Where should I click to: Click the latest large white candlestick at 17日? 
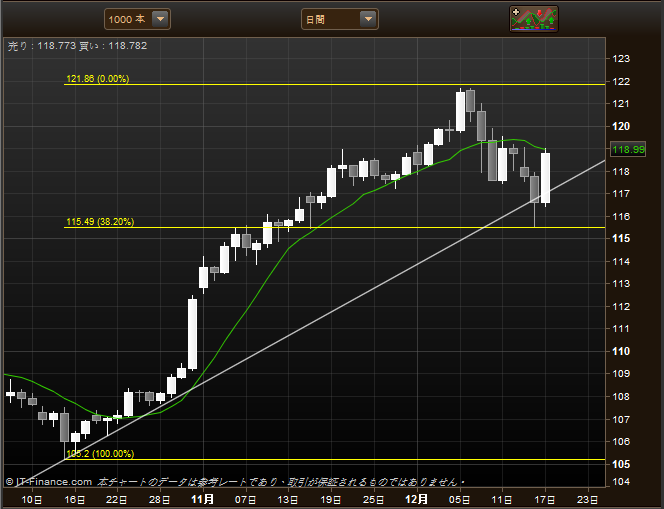tap(545, 178)
